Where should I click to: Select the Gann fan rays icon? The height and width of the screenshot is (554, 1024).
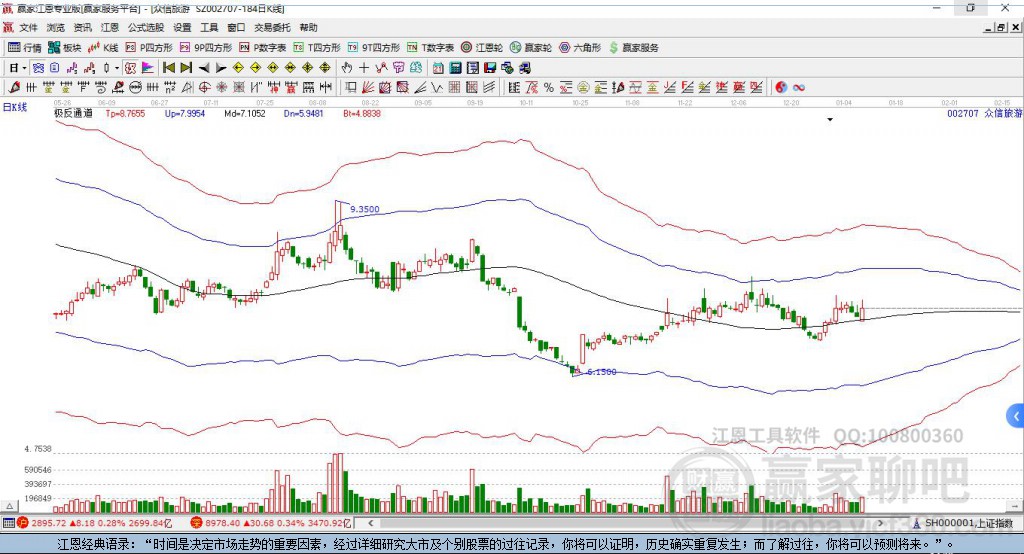pyautogui.click(x=368, y=87)
